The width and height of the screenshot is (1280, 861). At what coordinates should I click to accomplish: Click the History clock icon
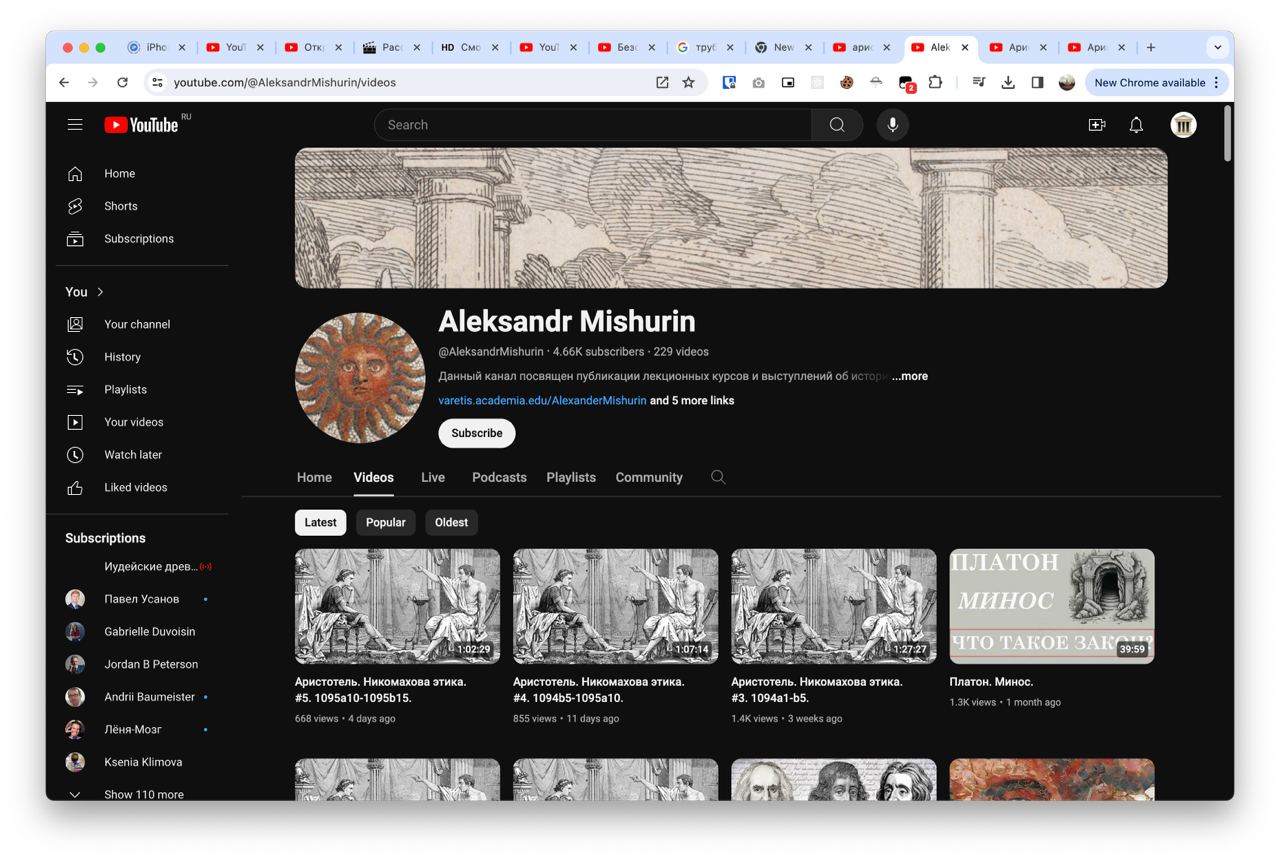tap(75, 357)
